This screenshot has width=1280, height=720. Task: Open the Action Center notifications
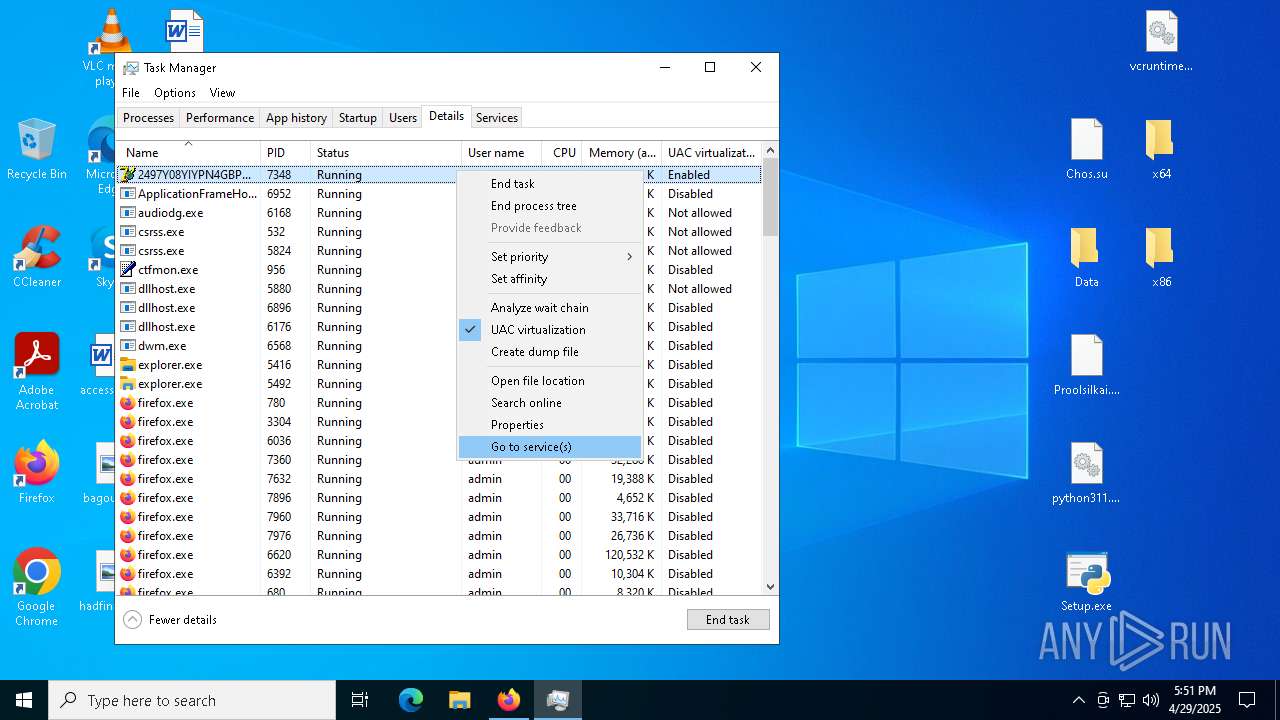pos(1247,700)
